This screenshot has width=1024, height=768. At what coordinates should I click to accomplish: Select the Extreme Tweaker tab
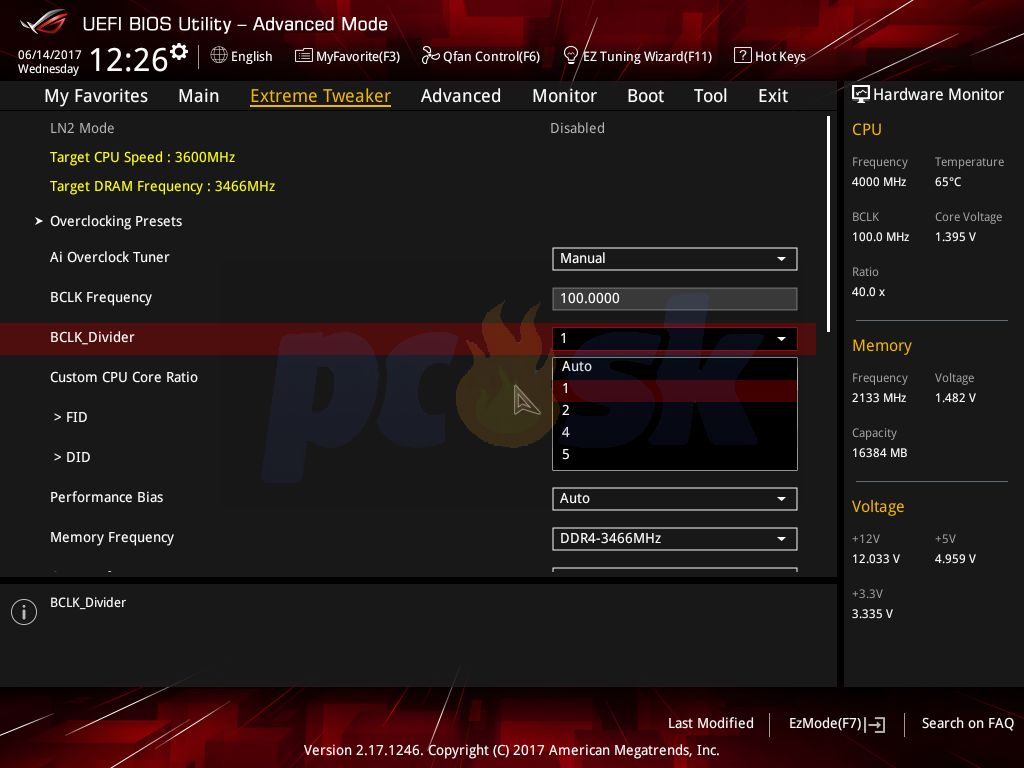[321, 96]
